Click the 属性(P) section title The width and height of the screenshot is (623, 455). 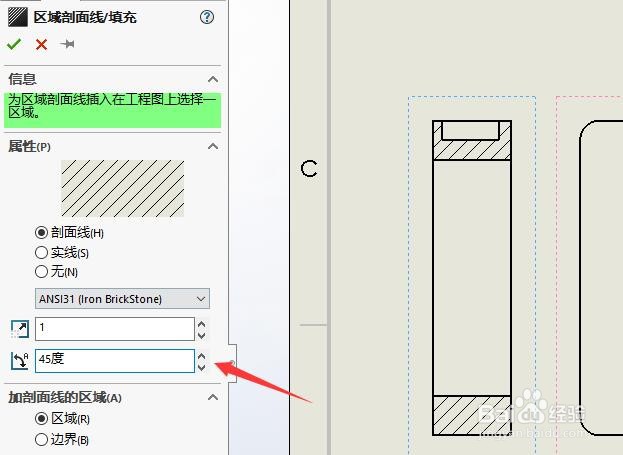pyautogui.click(x=29, y=147)
